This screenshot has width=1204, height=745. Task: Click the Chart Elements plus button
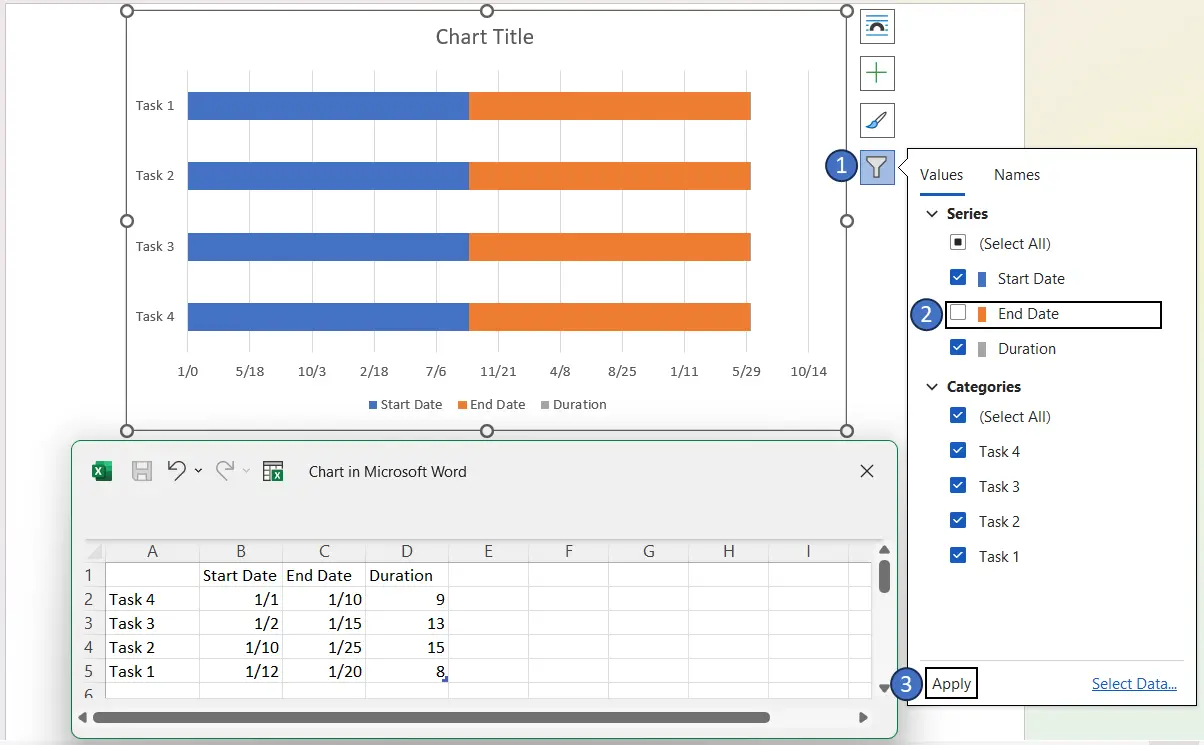[877, 73]
